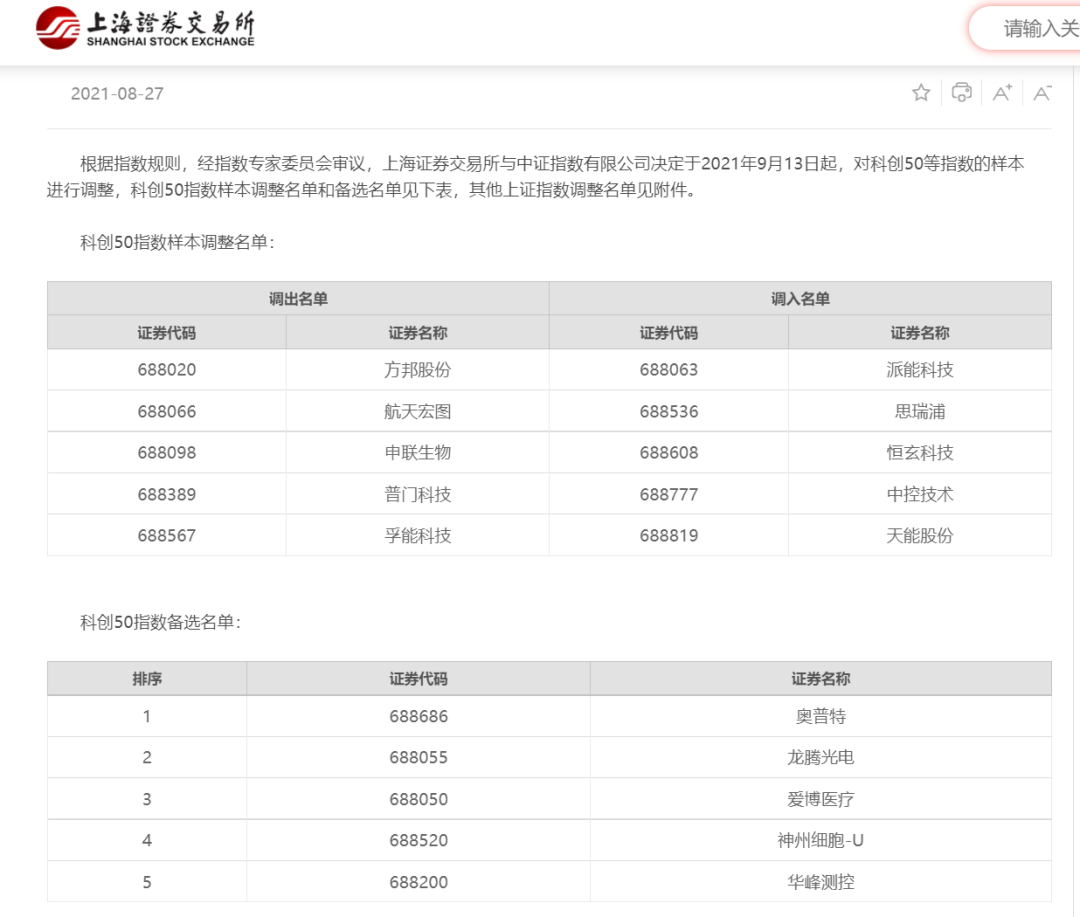Select 申联生物 name cell
Screen dimensions: 1080x917
(x=417, y=453)
